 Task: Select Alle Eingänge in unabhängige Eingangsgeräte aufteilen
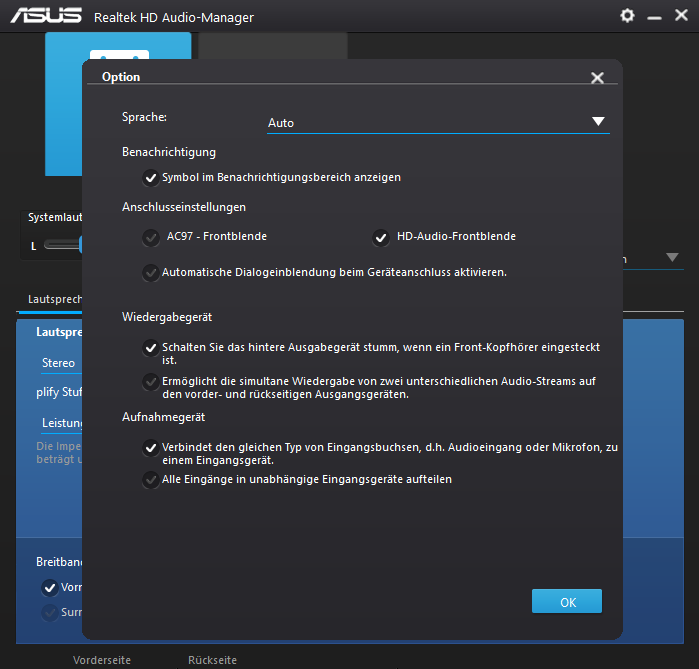tap(151, 480)
